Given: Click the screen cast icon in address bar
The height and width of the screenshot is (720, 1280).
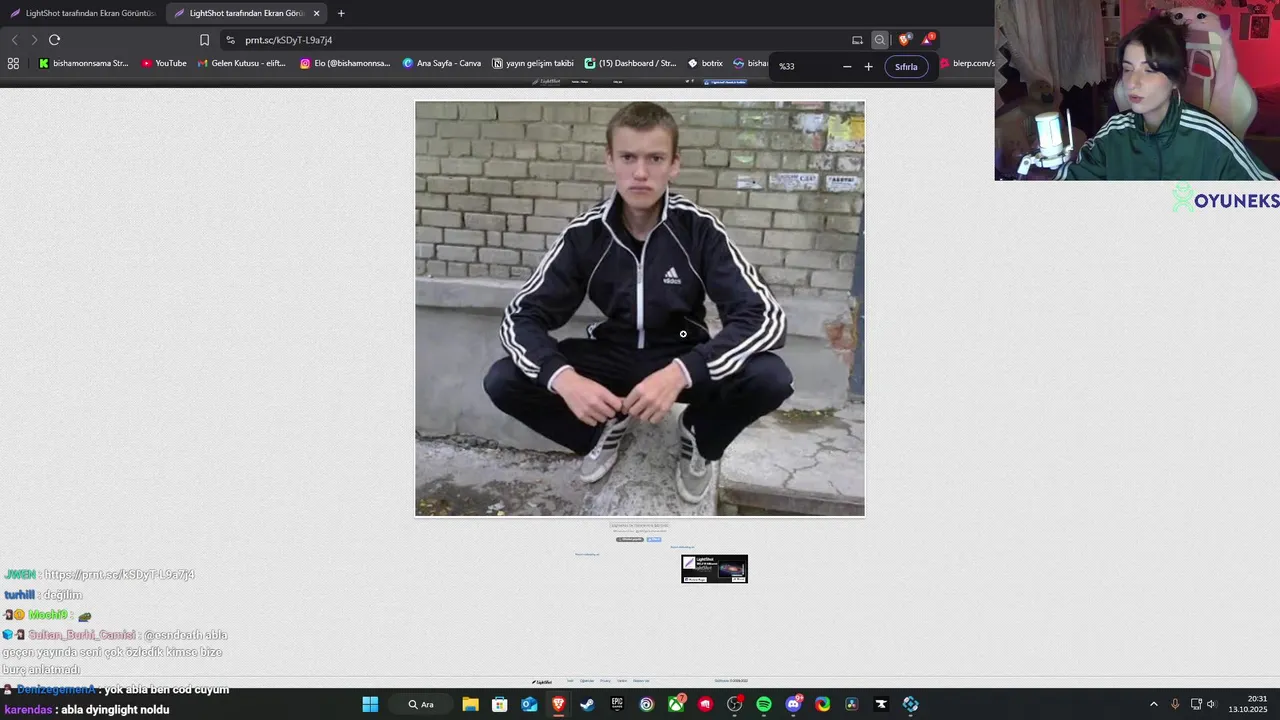Looking at the screenshot, I should [857, 40].
